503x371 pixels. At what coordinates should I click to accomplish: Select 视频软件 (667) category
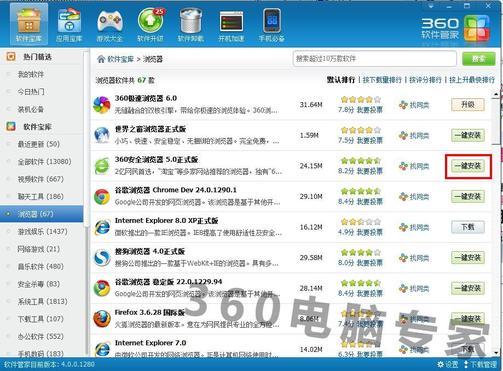[x=42, y=179]
